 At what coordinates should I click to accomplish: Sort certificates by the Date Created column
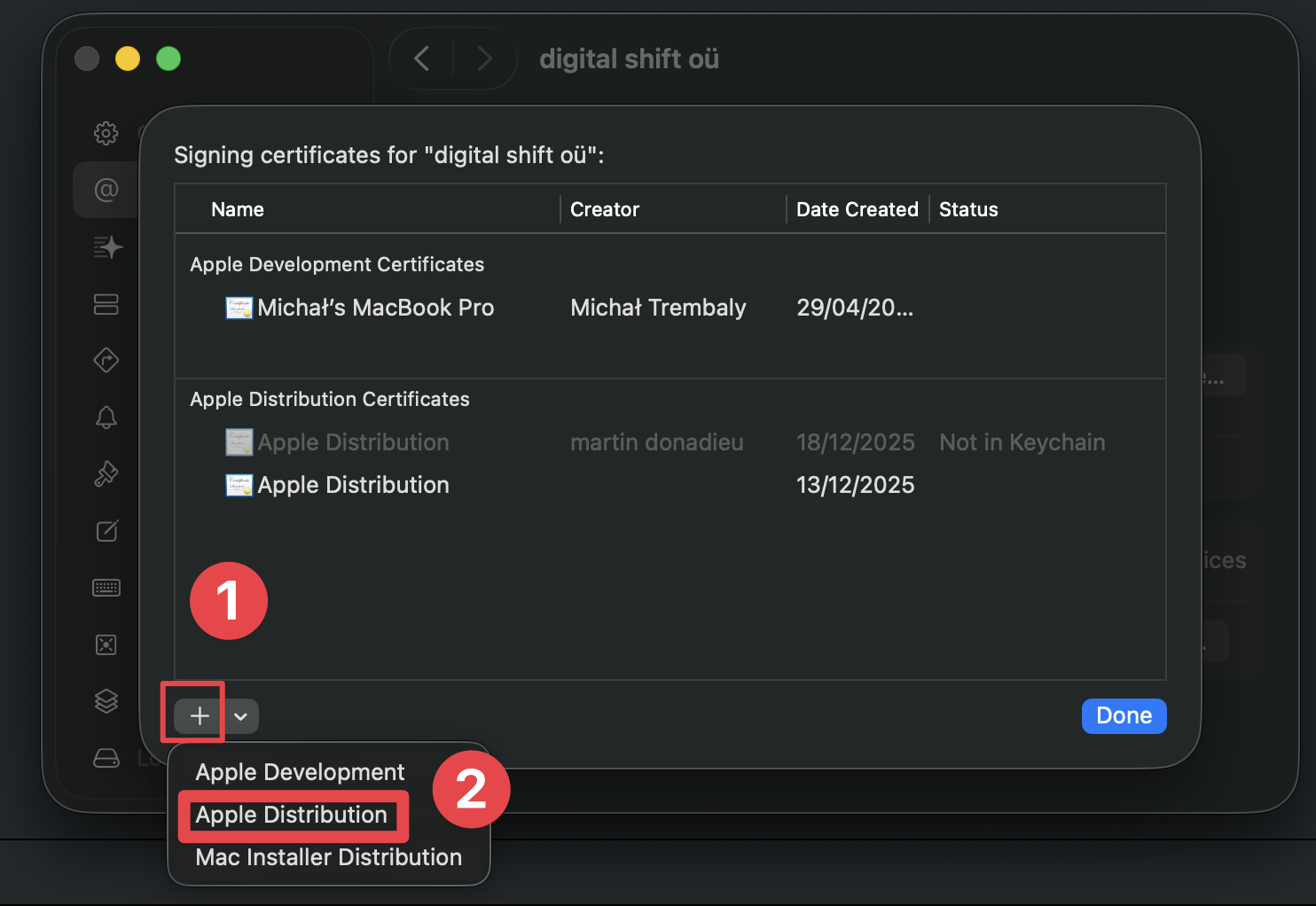(856, 209)
